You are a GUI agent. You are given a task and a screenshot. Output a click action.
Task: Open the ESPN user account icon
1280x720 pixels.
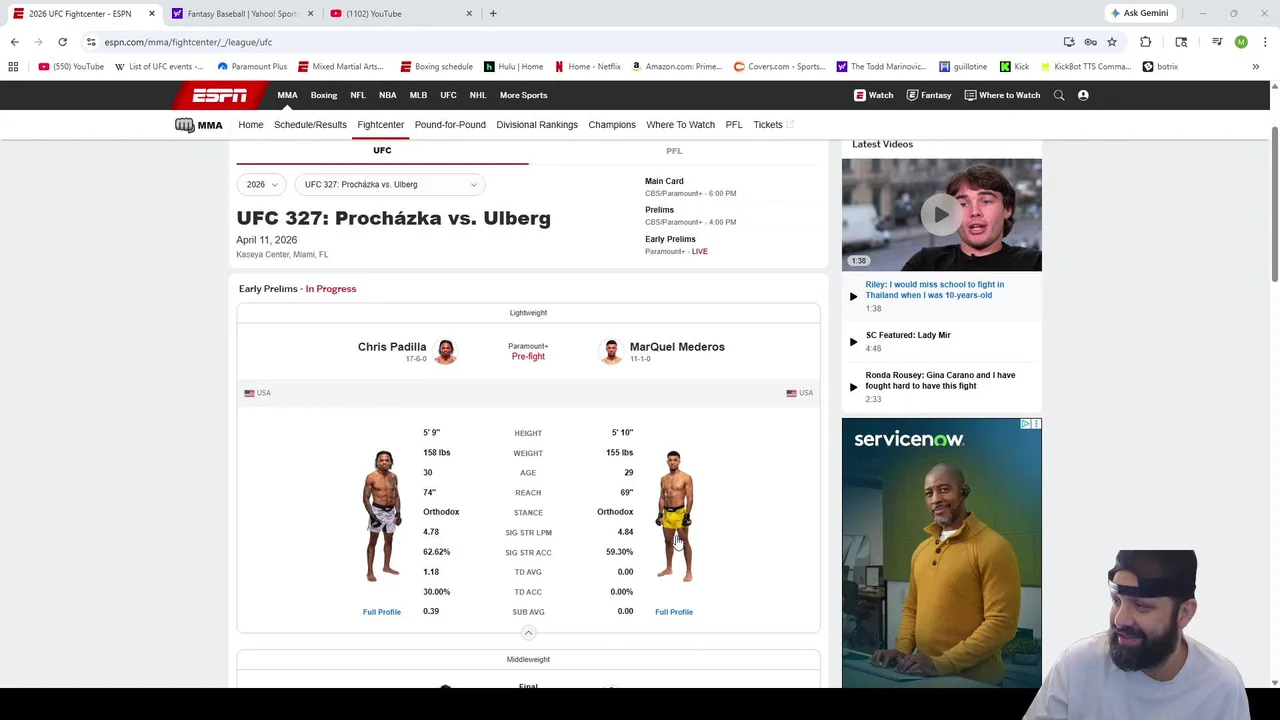(1083, 95)
